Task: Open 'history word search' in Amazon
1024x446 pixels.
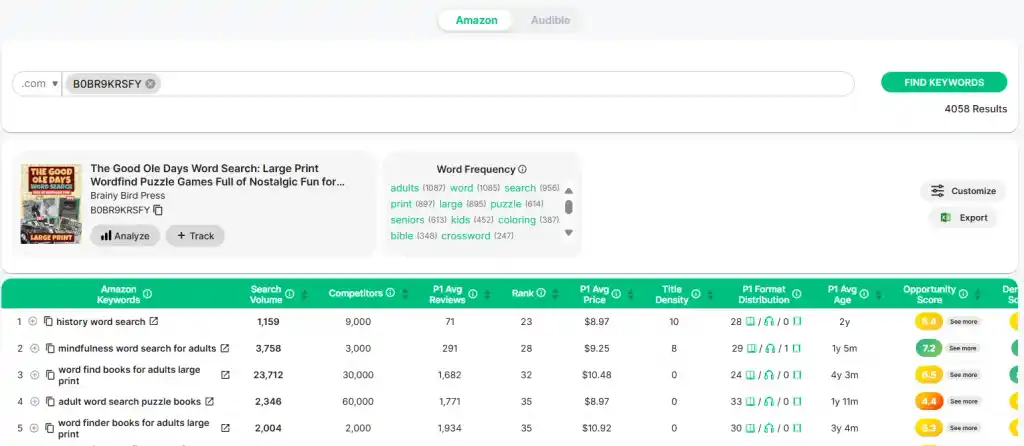Action: pos(153,321)
